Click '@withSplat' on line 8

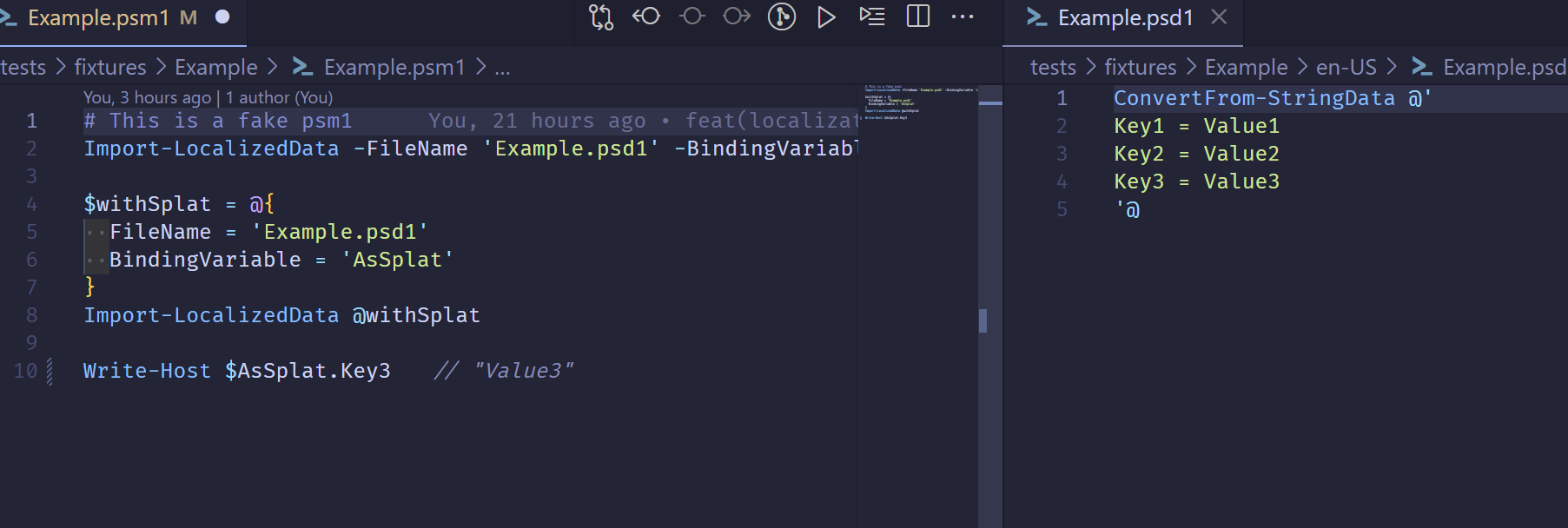[416, 315]
